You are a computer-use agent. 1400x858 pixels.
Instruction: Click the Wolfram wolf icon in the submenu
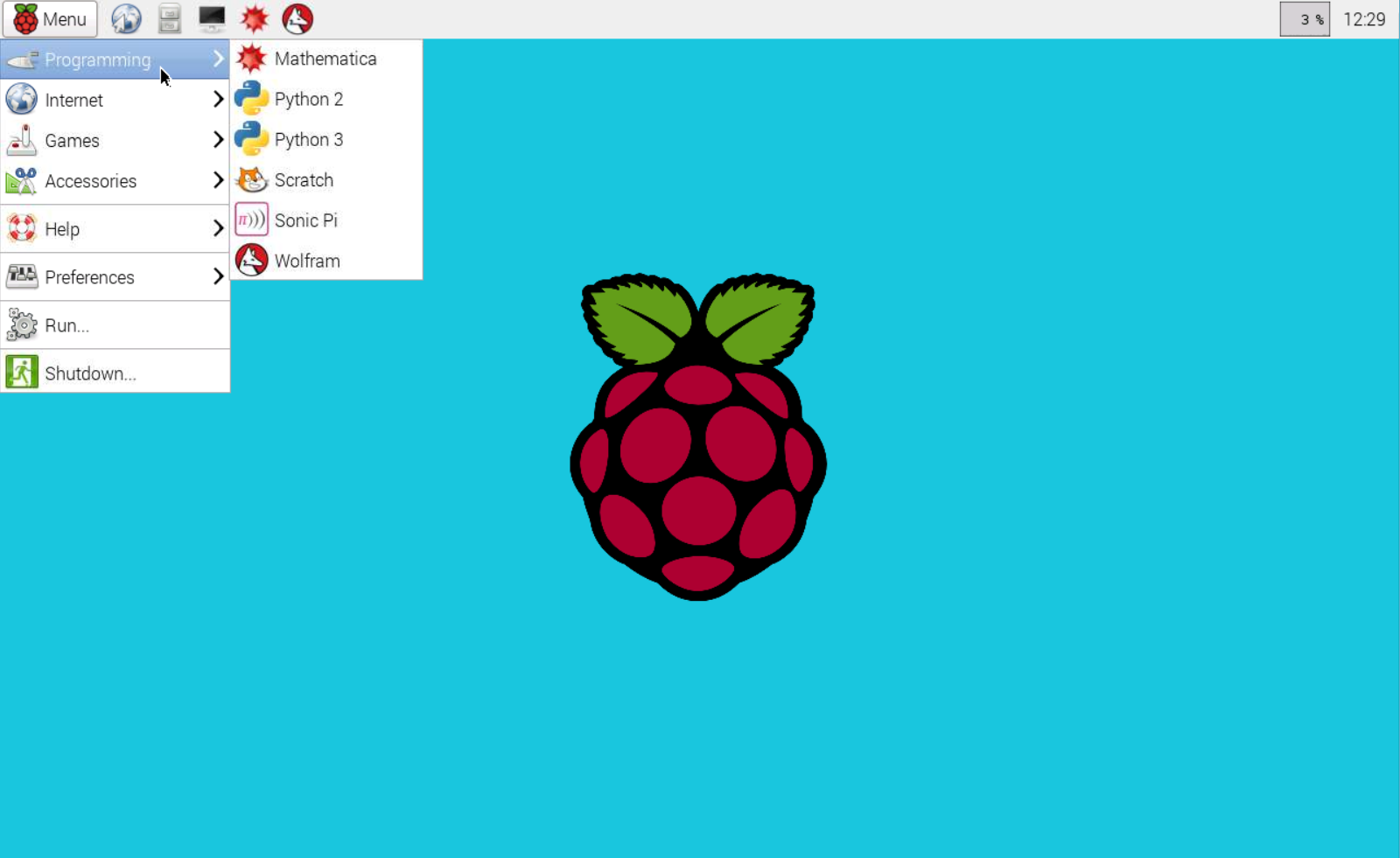tap(252, 261)
